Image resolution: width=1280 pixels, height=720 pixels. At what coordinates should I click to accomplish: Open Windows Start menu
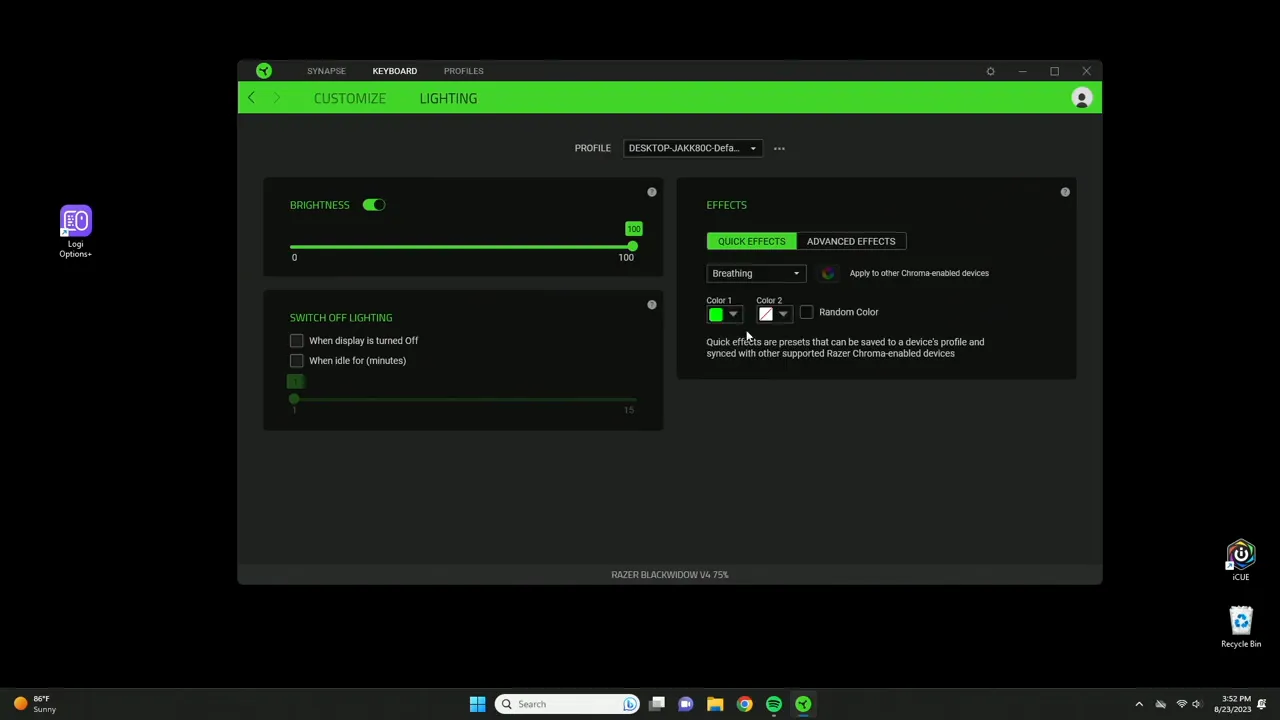coord(477,704)
